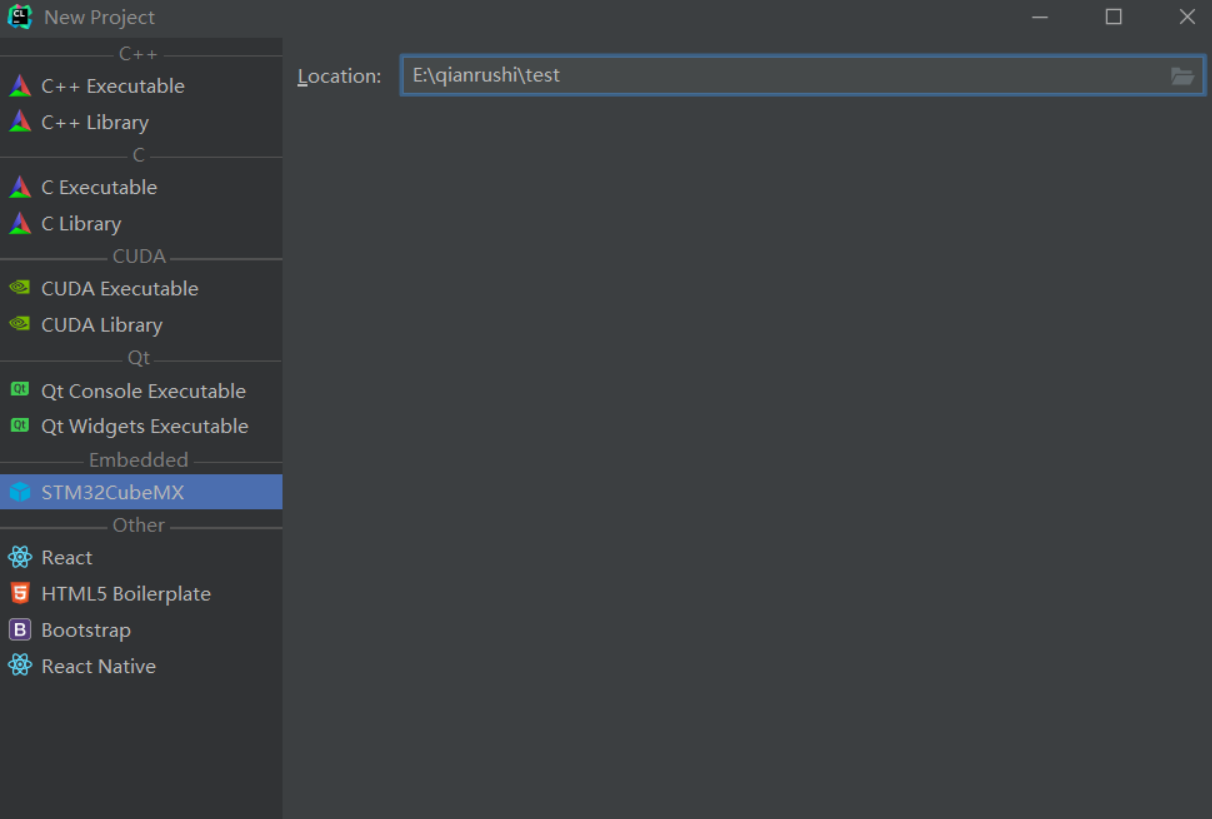Minimize the New Project window
The width and height of the screenshot is (1212, 819).
(x=1040, y=17)
